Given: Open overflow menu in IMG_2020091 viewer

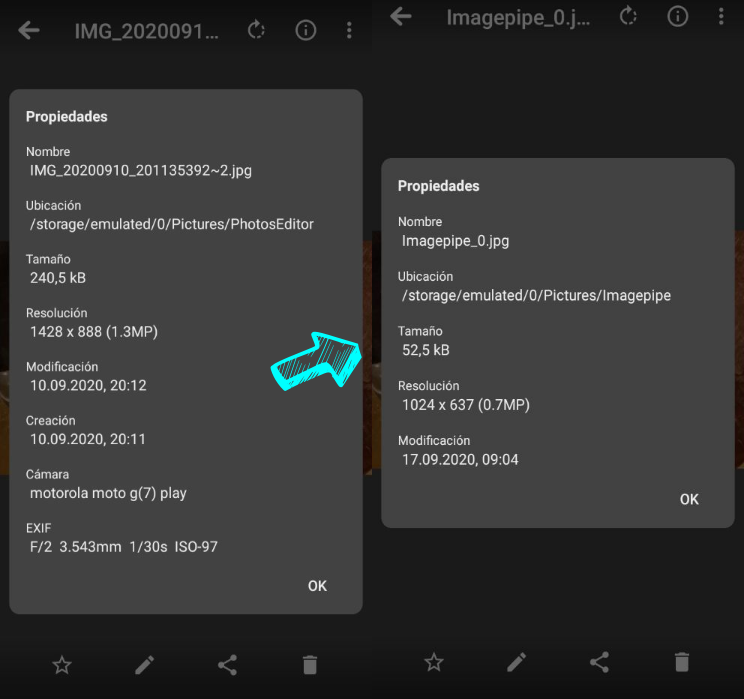Looking at the screenshot, I should [349, 30].
